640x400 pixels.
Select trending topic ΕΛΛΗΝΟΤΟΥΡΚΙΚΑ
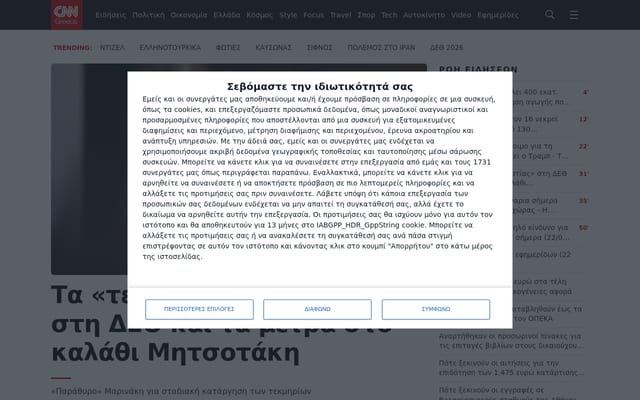(x=170, y=47)
